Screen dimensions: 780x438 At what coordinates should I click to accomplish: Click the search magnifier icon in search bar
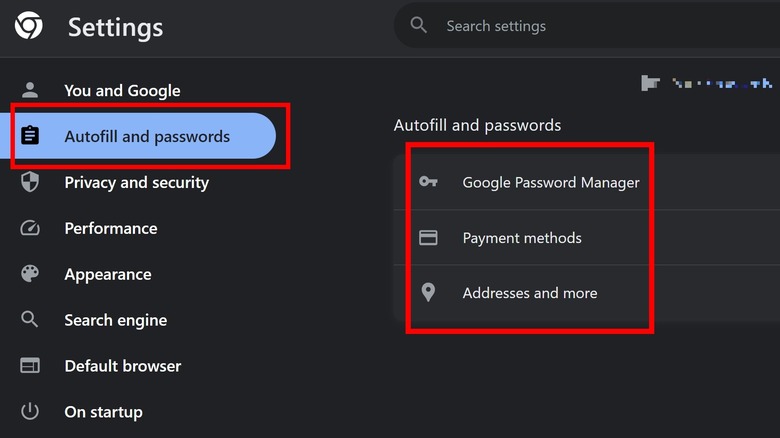[419, 26]
